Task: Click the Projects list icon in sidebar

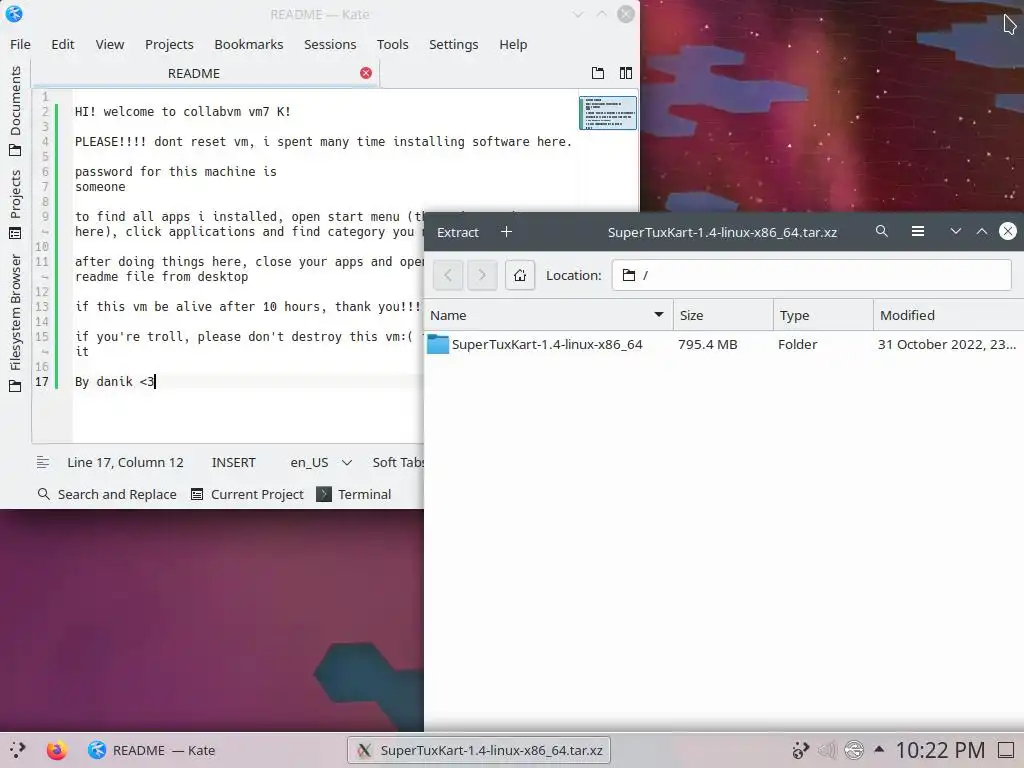Action: pos(15,233)
